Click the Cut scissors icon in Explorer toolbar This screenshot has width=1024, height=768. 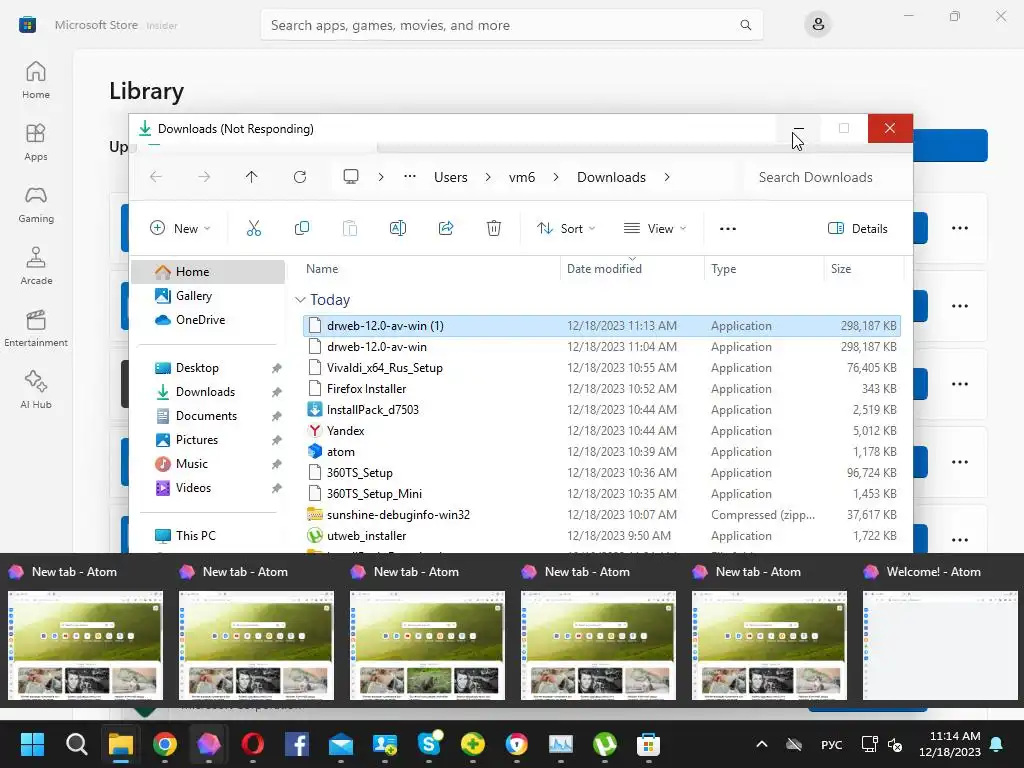pos(253,228)
